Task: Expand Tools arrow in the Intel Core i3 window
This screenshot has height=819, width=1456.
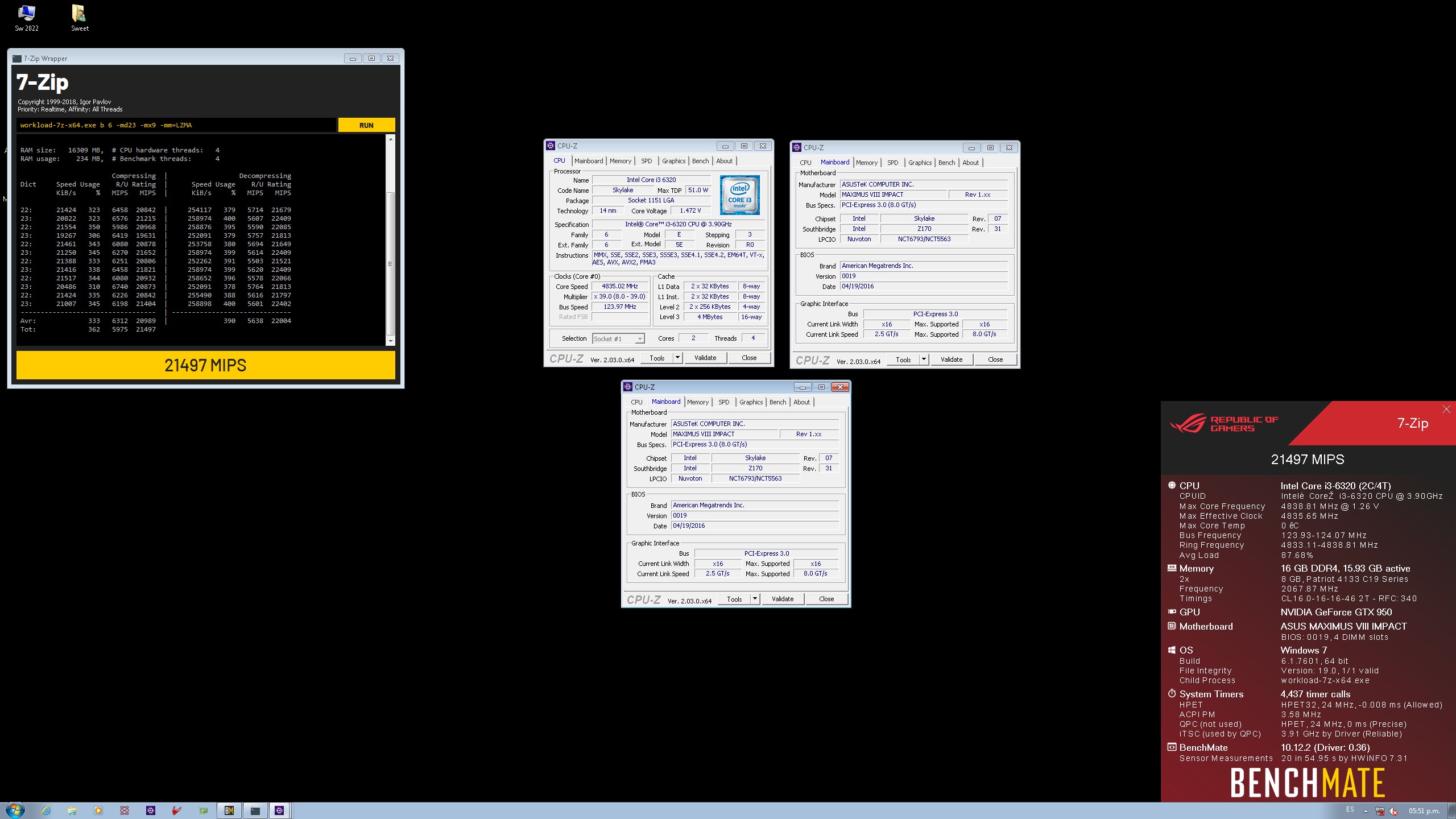Action: (677, 358)
